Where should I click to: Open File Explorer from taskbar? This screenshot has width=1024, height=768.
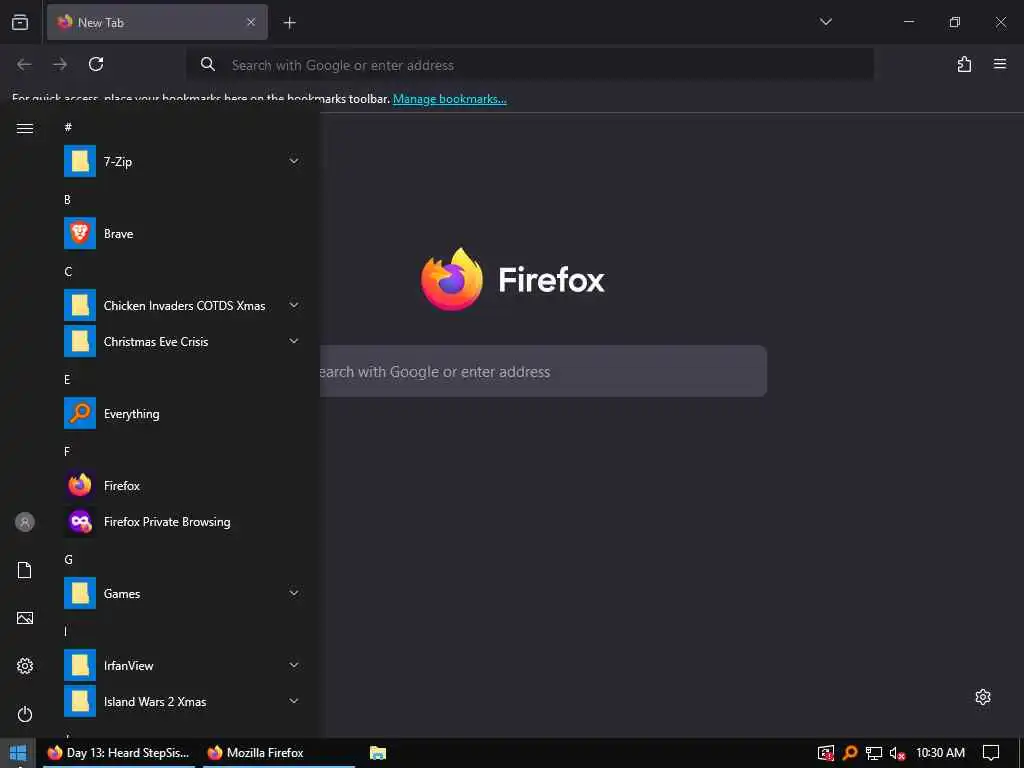(377, 753)
